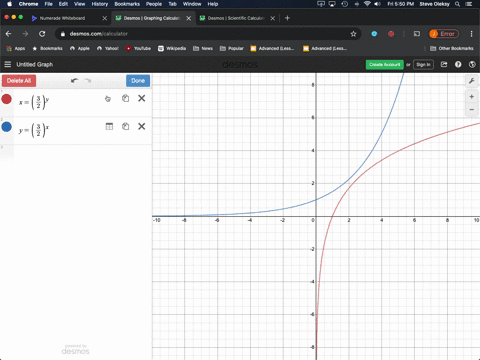Screen dimensions: 480x360
Task: Open macOS Spotlight search
Action: (x=458, y=4)
